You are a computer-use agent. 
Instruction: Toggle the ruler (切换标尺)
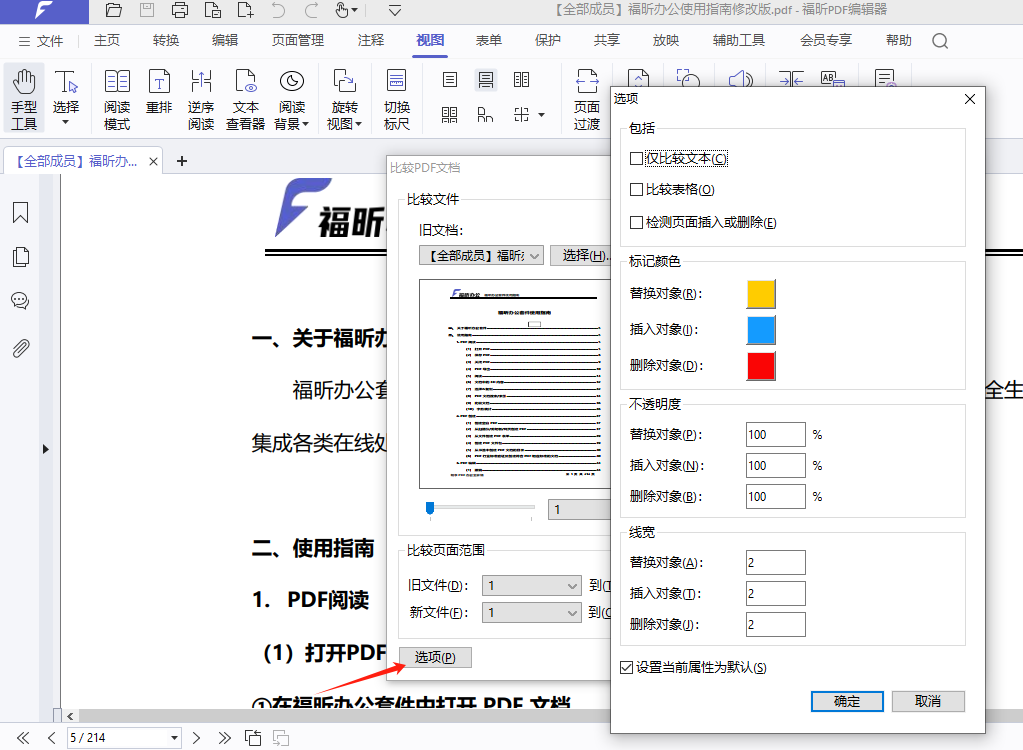(397, 100)
